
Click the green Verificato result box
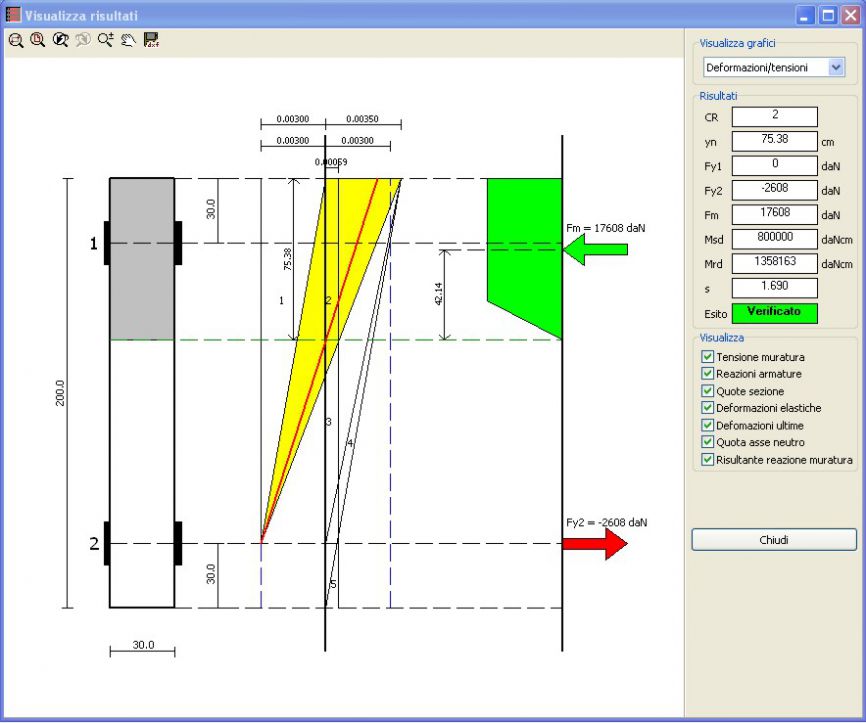click(774, 312)
